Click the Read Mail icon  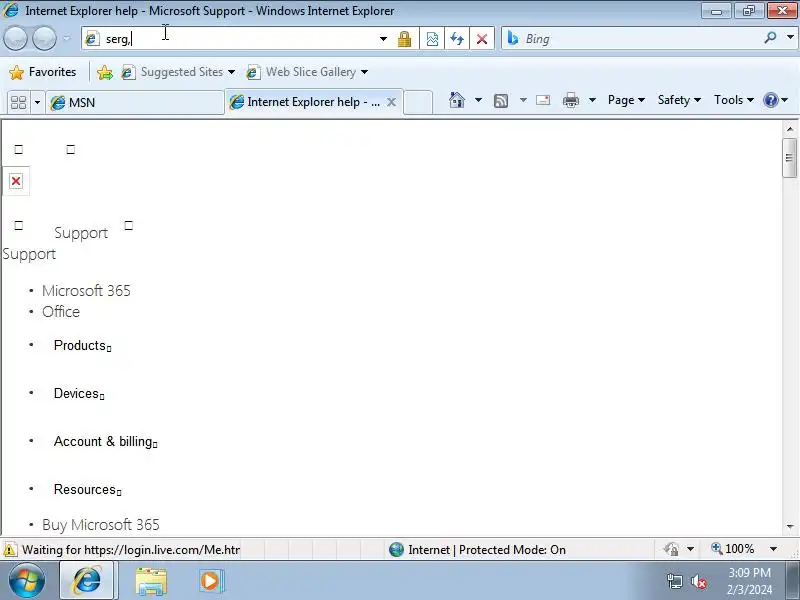tap(543, 100)
